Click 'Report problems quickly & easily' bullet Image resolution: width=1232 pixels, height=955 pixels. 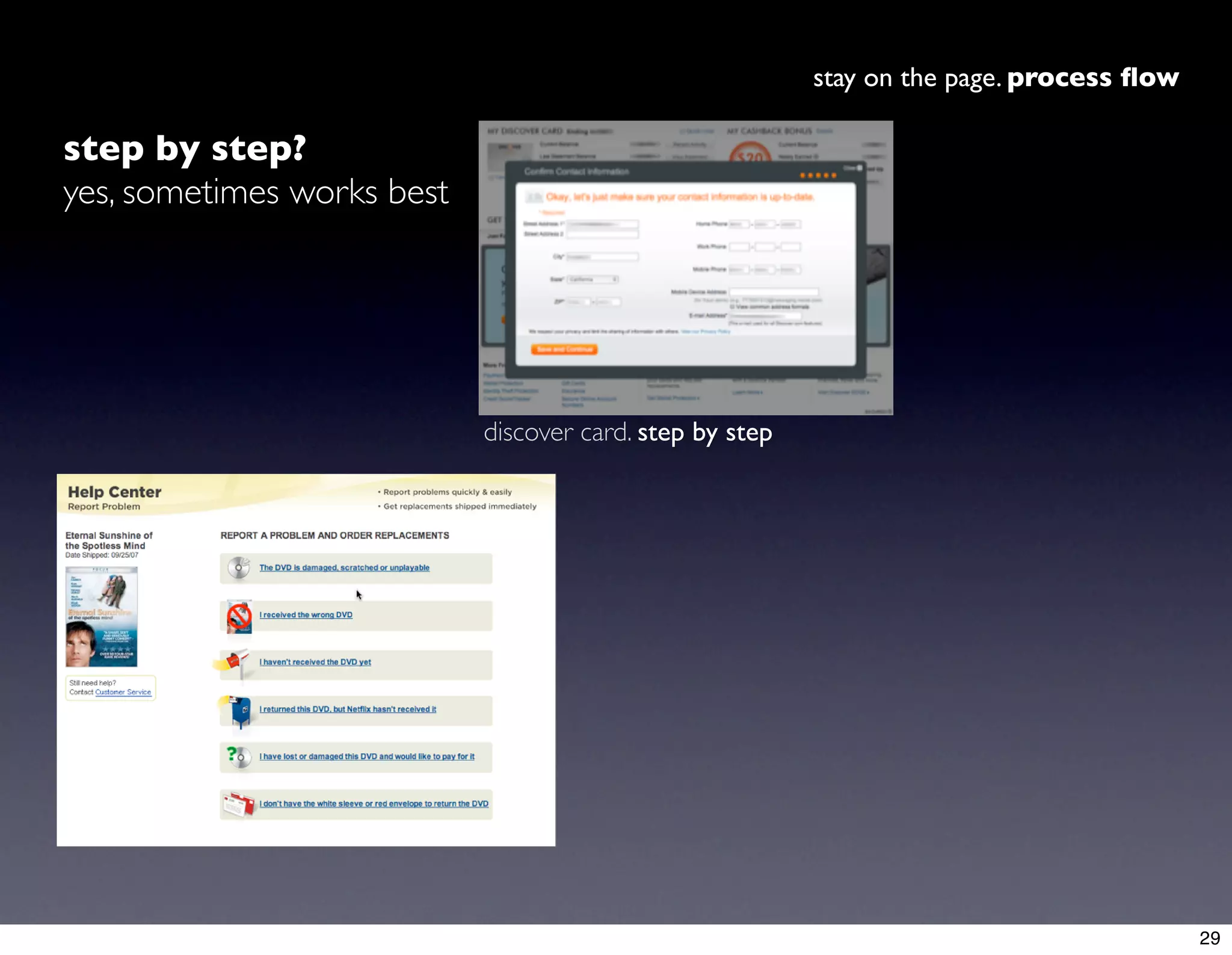[x=447, y=492]
